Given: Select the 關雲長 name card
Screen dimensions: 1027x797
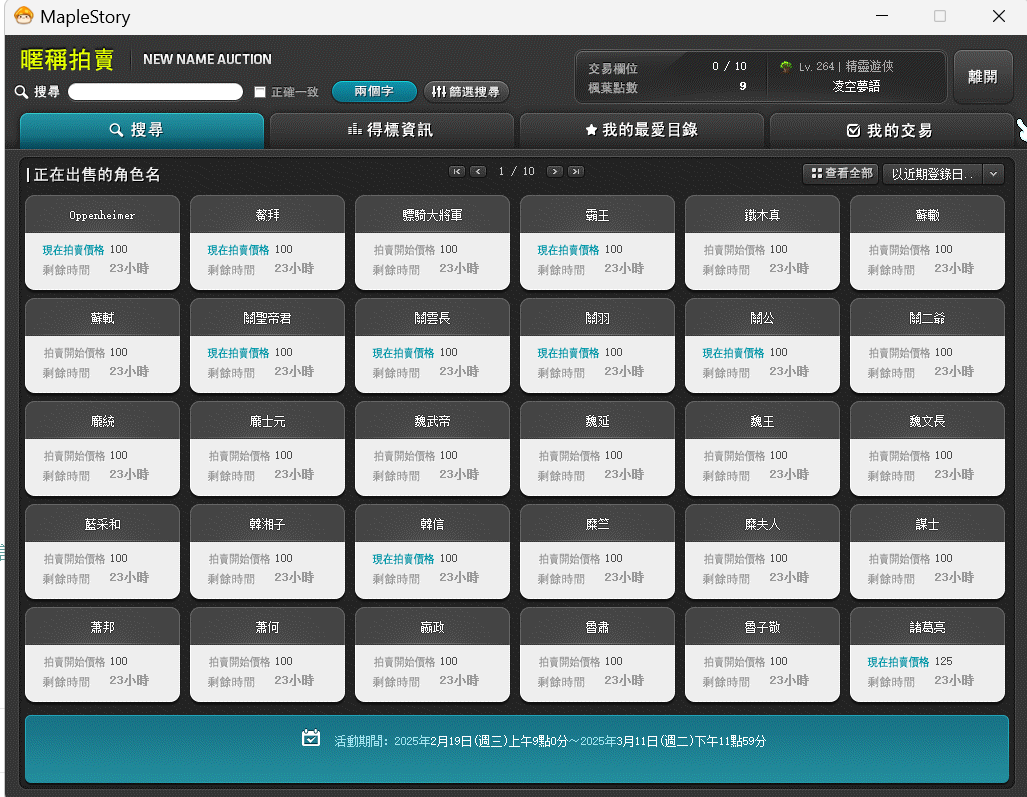Looking at the screenshot, I should [432, 346].
